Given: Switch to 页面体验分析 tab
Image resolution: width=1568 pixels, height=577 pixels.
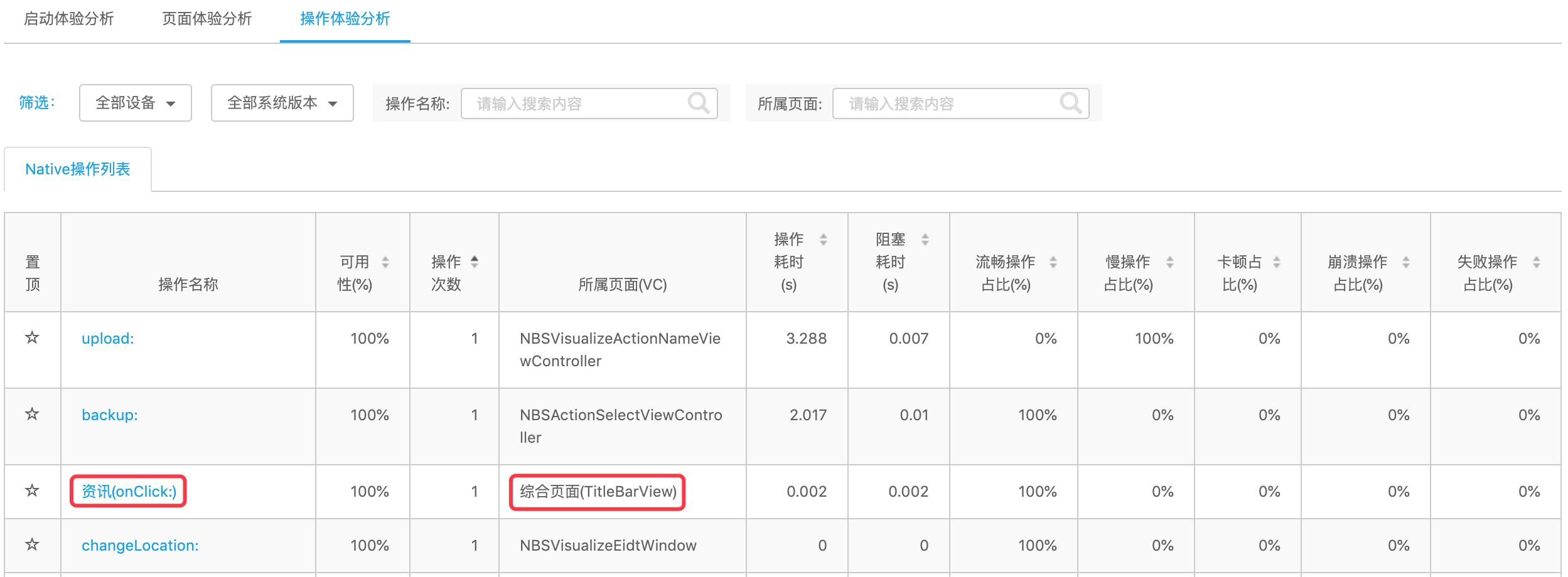Looking at the screenshot, I should pos(207,19).
